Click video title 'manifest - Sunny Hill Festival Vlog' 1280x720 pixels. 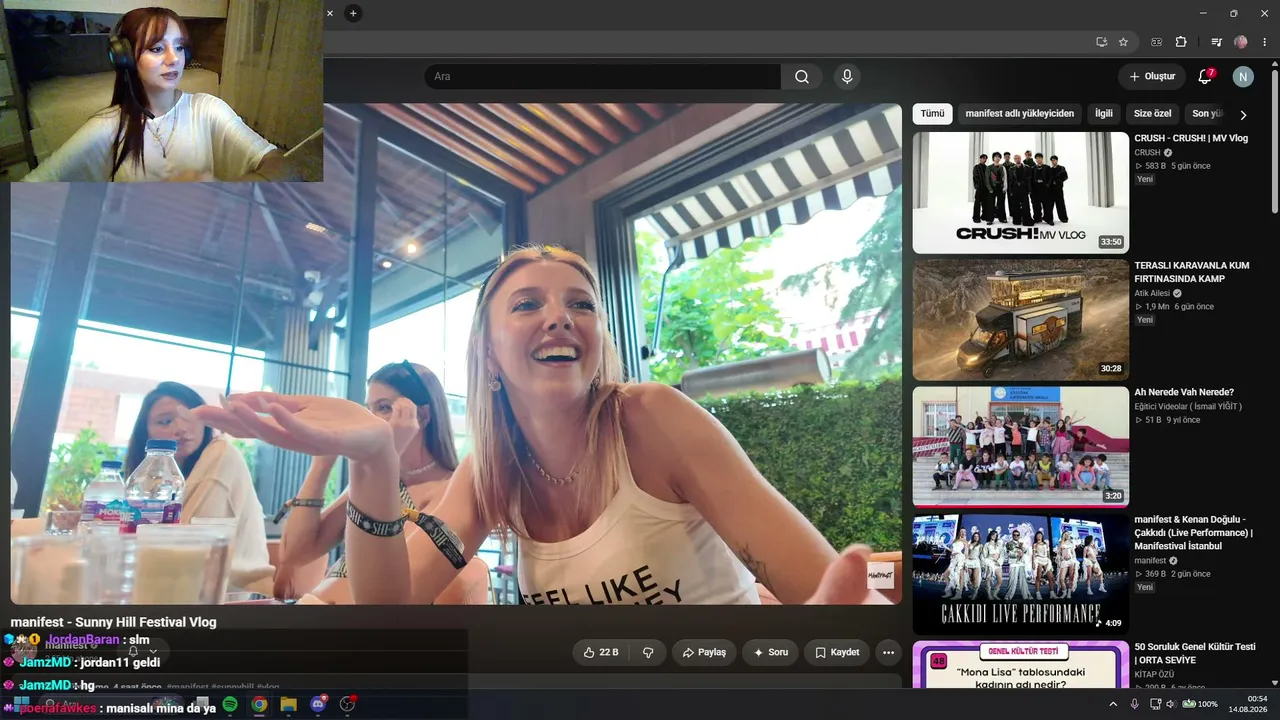click(x=113, y=622)
